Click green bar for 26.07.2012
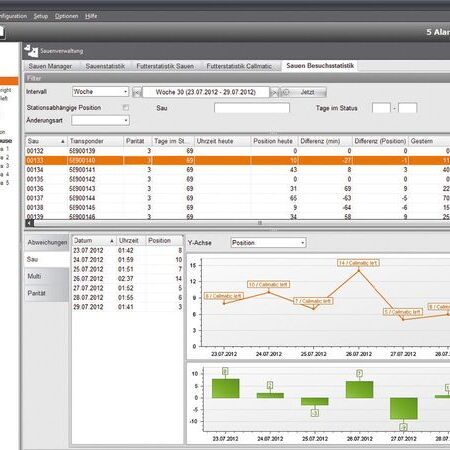Image resolution: width=450 pixels, height=450 pixels. (x=359, y=390)
